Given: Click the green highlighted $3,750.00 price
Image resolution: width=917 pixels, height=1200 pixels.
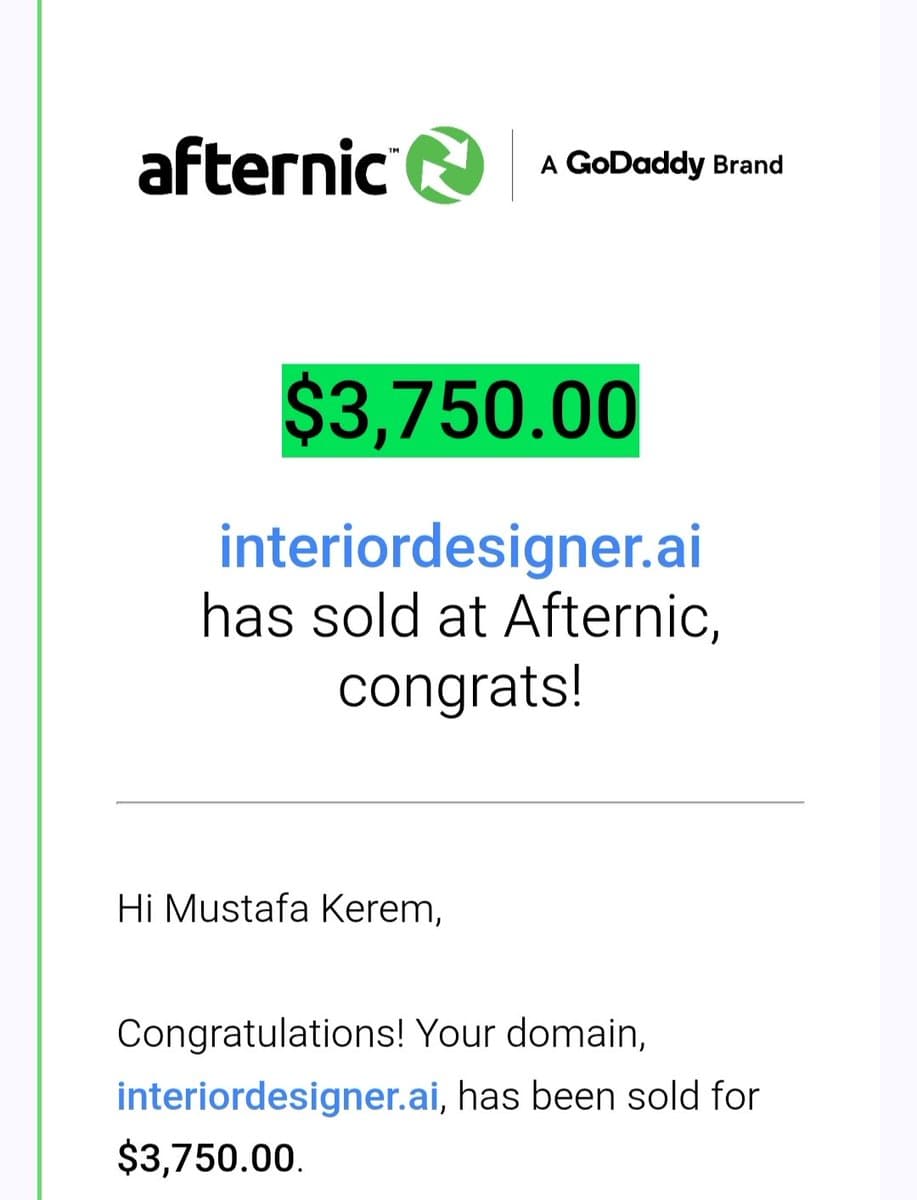Looking at the screenshot, I should [460, 411].
